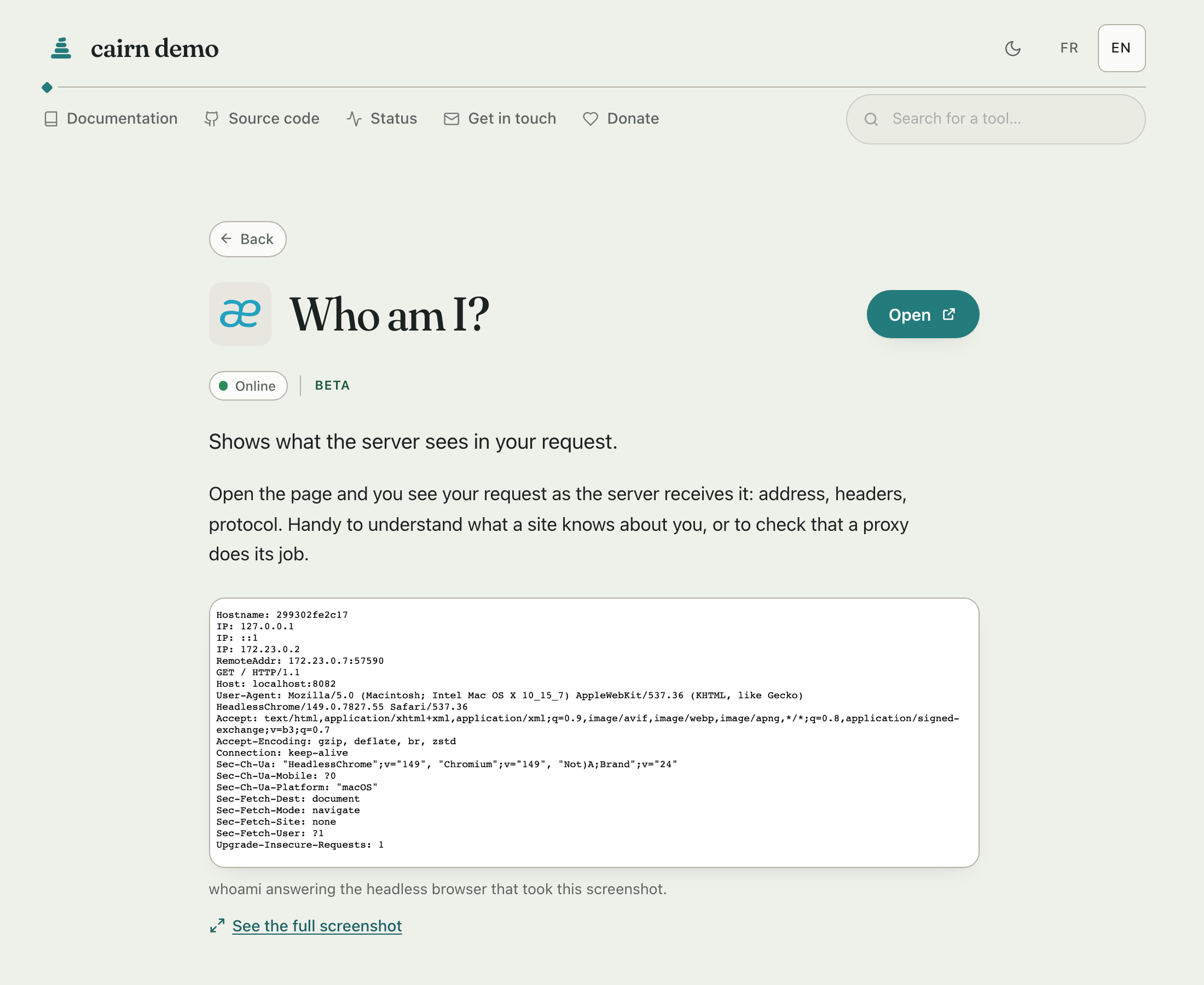
Task: Click the Online status badge
Action: (x=248, y=386)
